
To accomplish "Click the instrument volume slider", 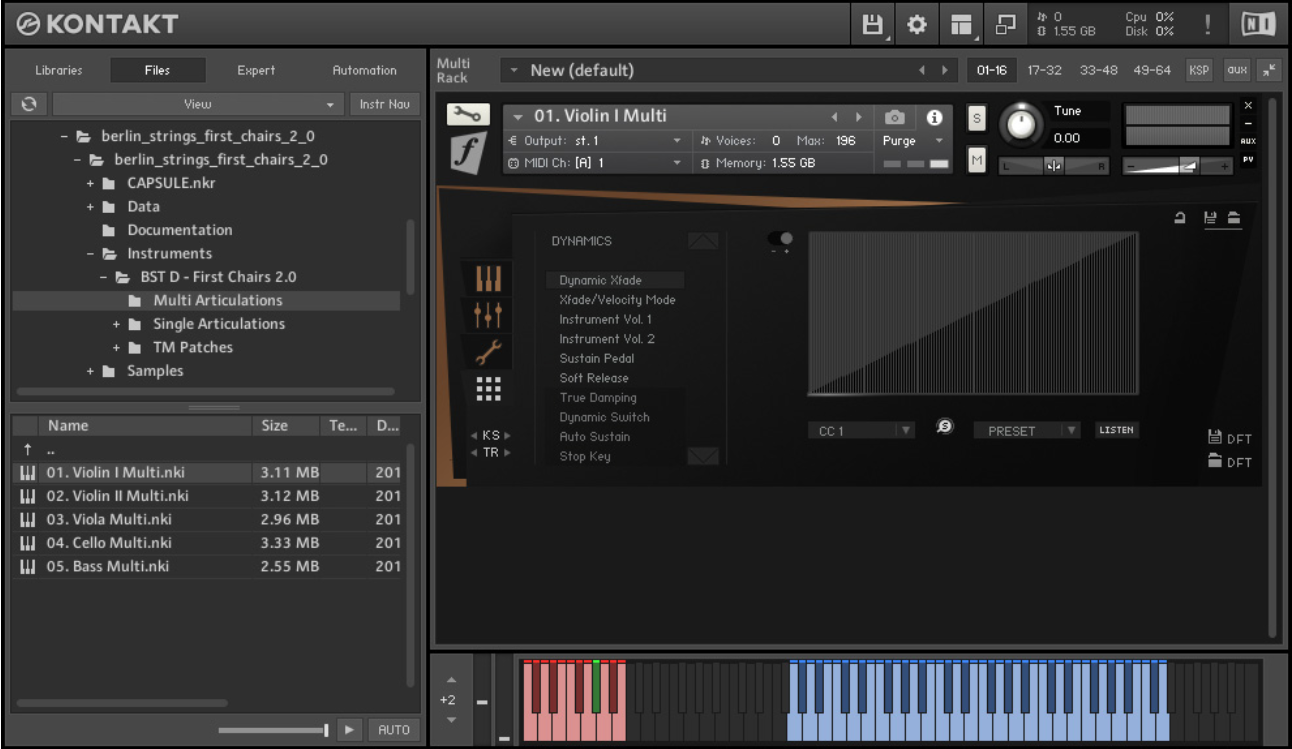I will 1177,166.
